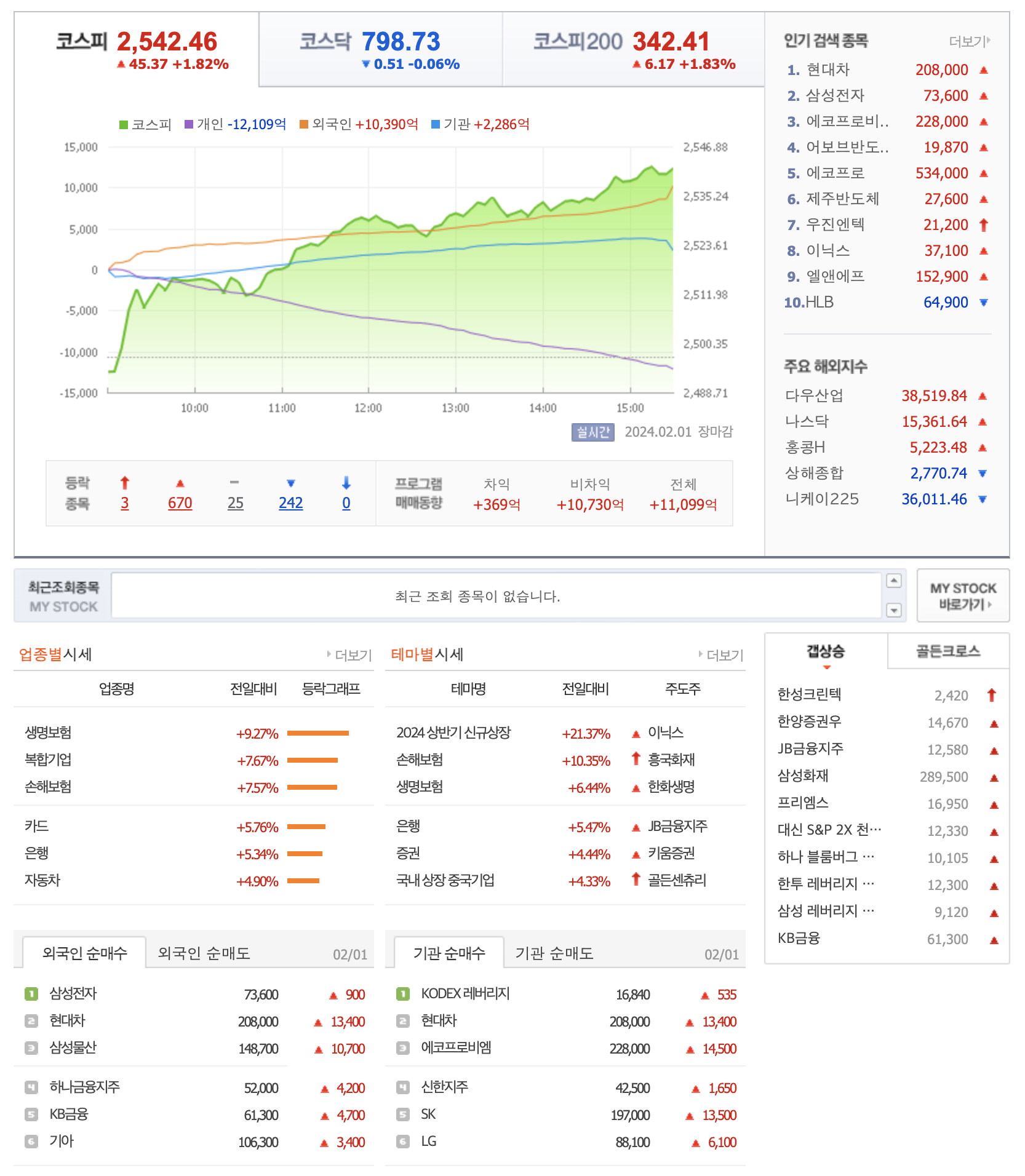
Task: Open theme 2024 상반기 신규상장
Action: tap(453, 733)
